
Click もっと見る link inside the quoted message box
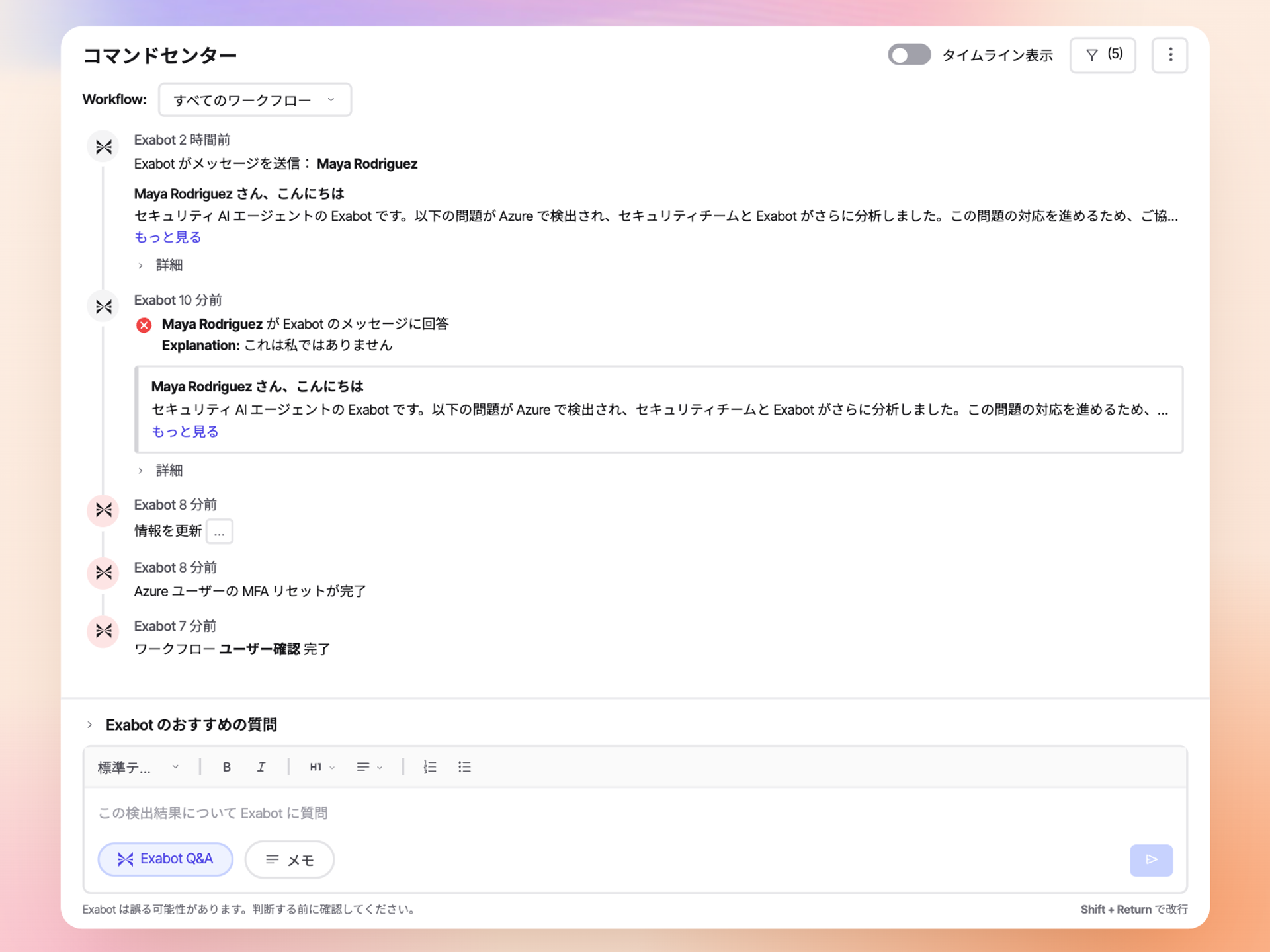tap(185, 432)
